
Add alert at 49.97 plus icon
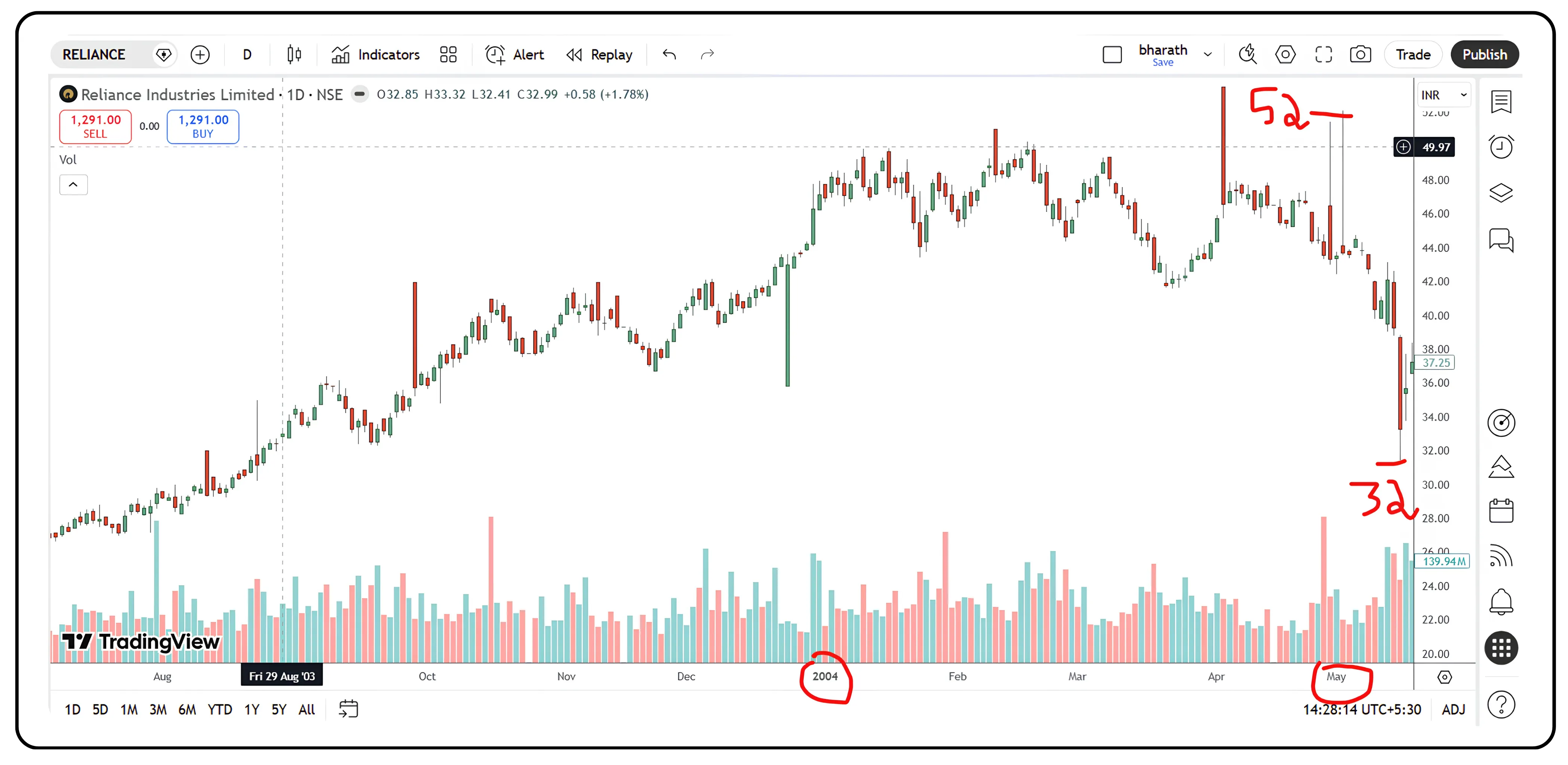(x=1403, y=147)
